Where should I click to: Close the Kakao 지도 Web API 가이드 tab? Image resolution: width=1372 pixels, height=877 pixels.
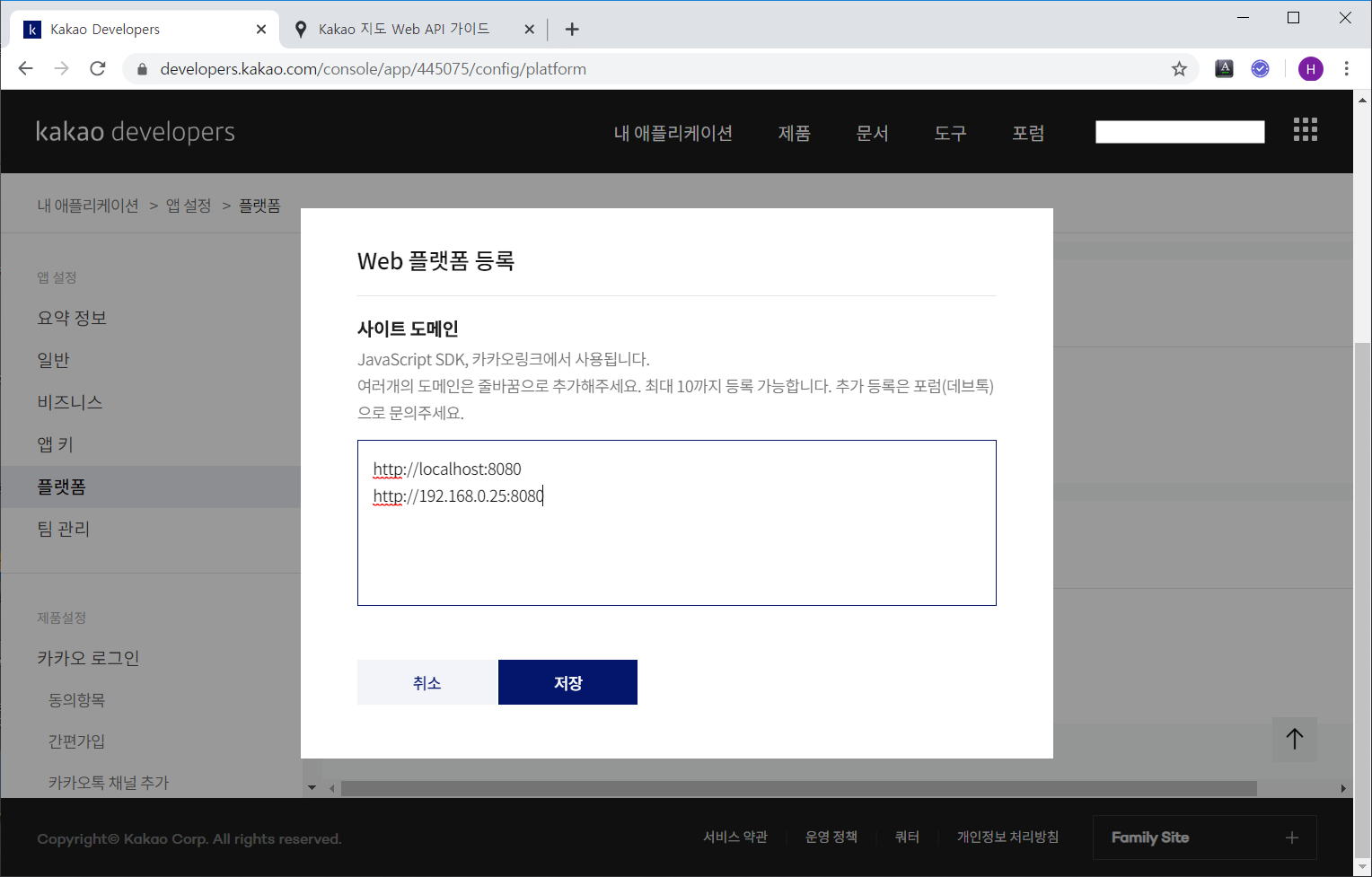click(529, 30)
